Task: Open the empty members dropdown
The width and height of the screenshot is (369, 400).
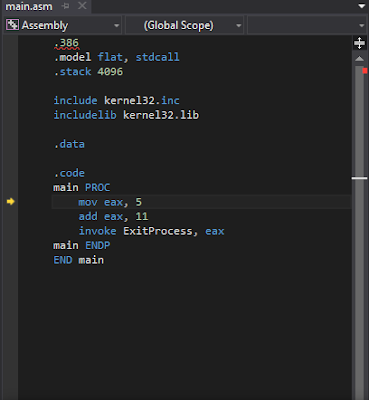Action: (307, 25)
